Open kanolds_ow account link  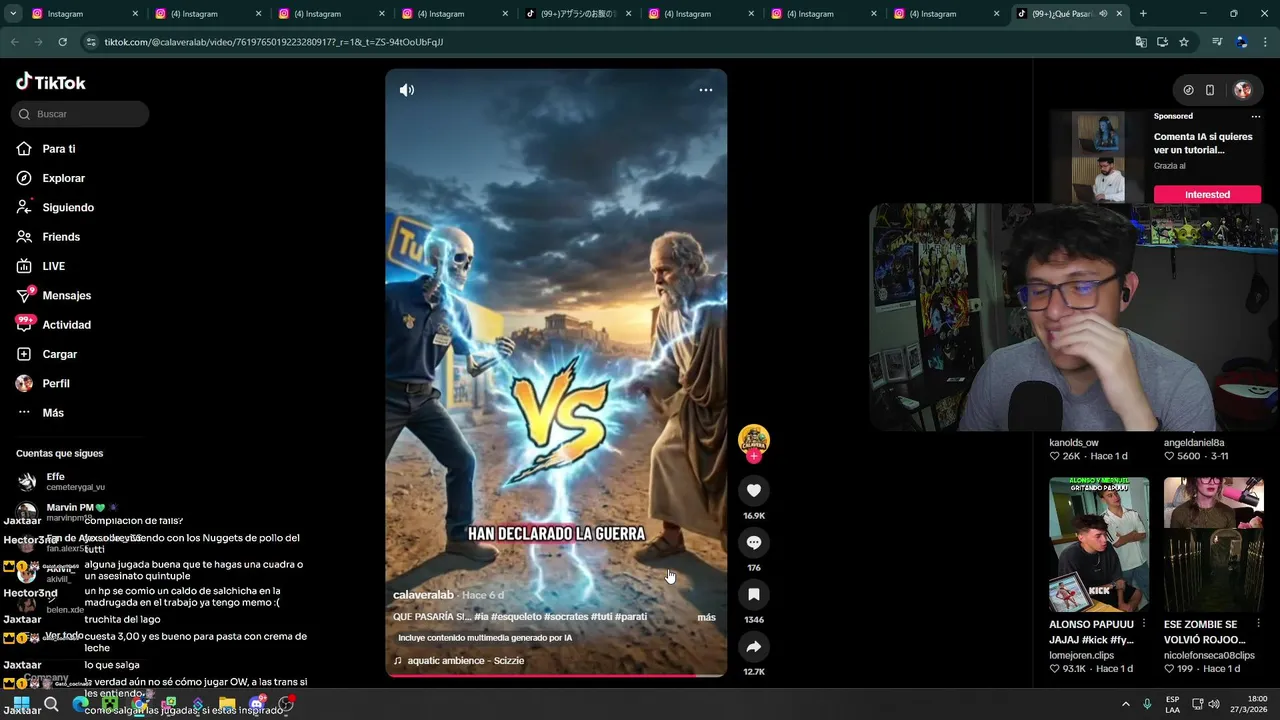[1074, 442]
